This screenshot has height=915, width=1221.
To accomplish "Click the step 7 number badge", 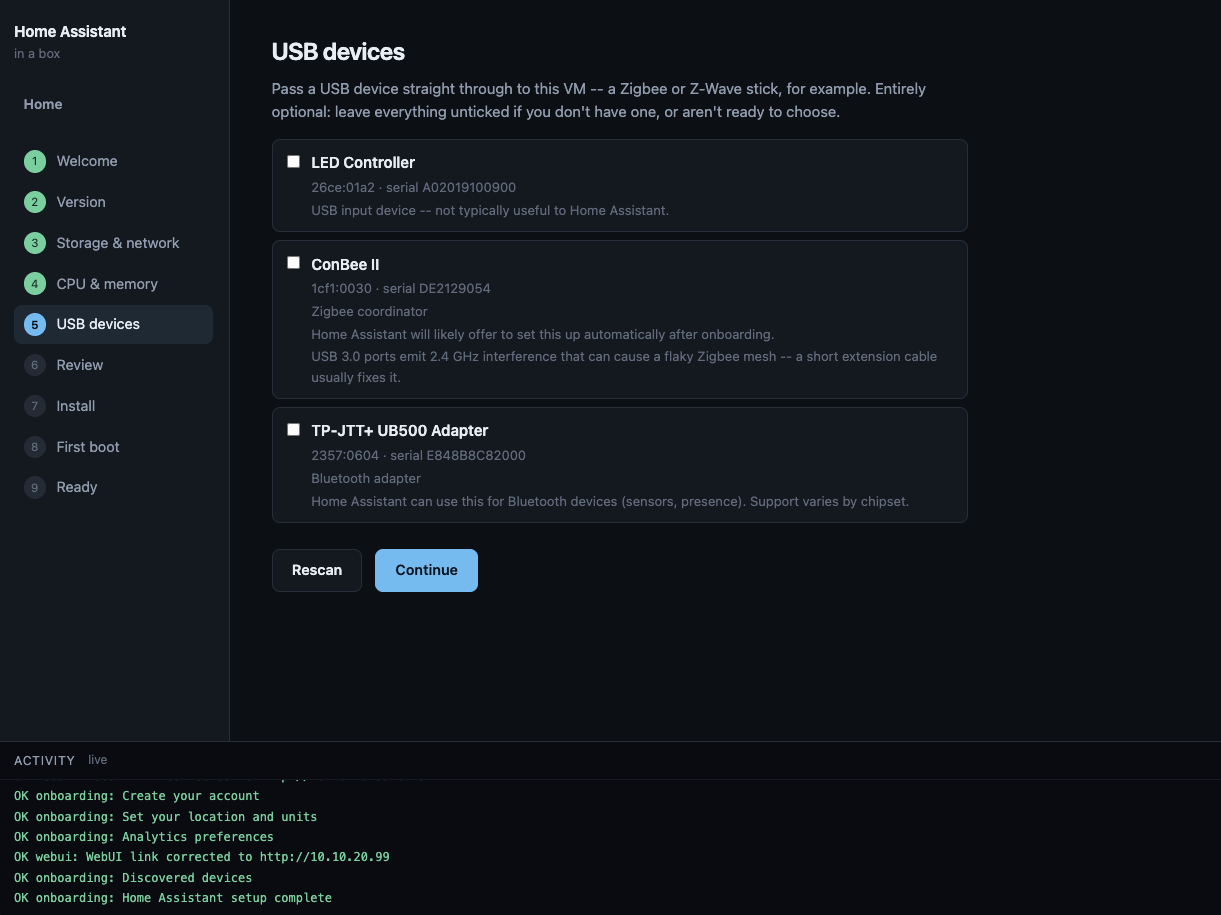I will click(35, 406).
